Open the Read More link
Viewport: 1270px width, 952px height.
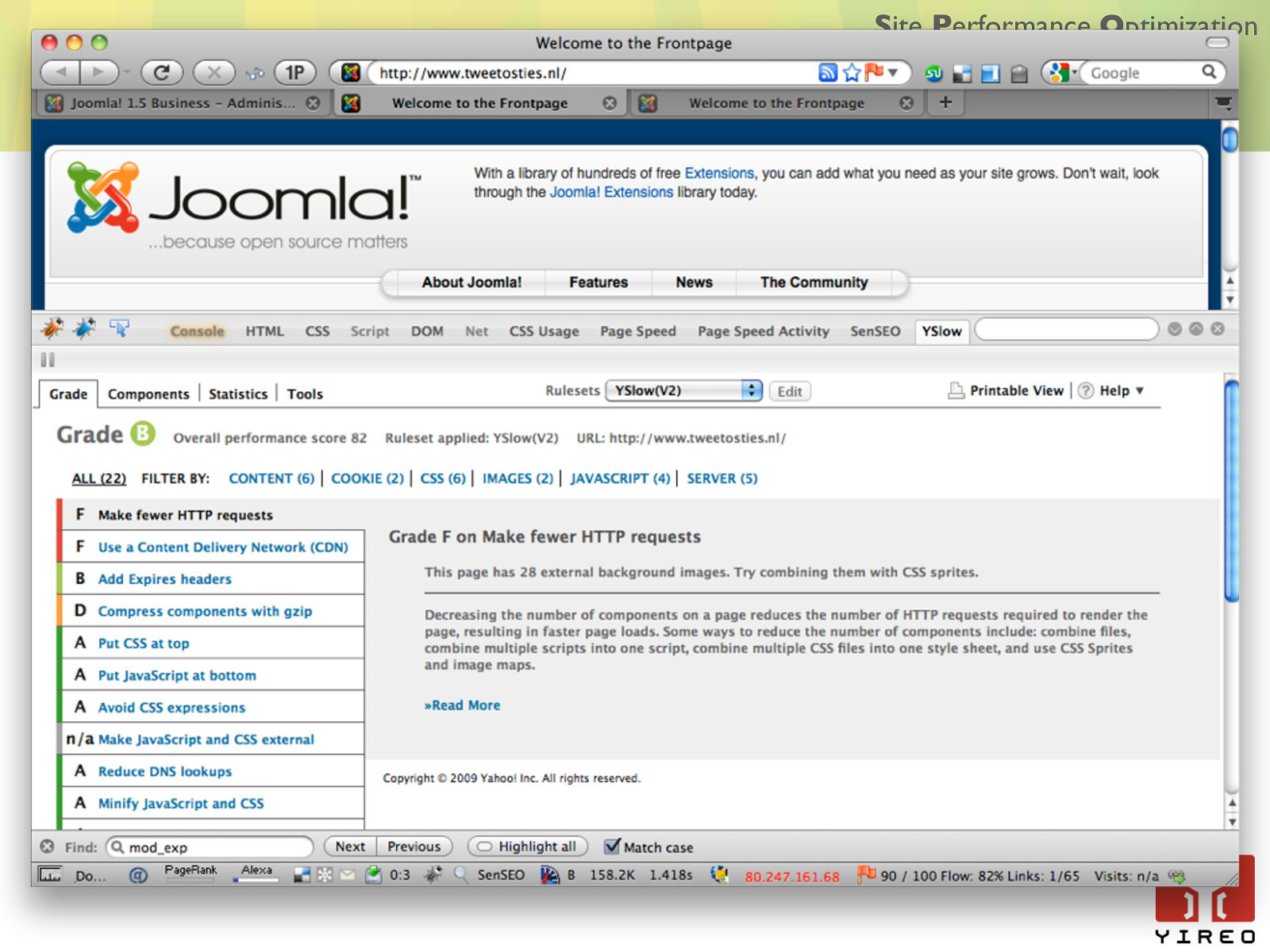pyautogui.click(x=462, y=705)
